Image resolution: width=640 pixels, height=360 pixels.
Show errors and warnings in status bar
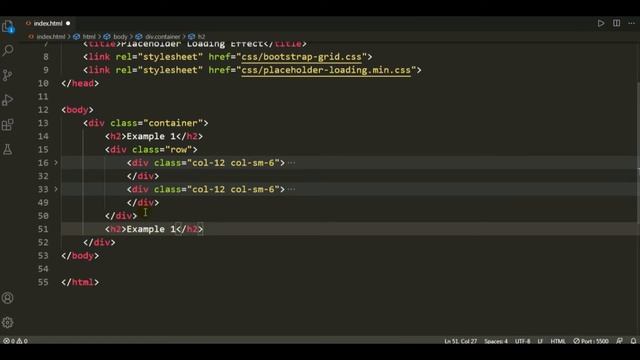(x=16, y=341)
